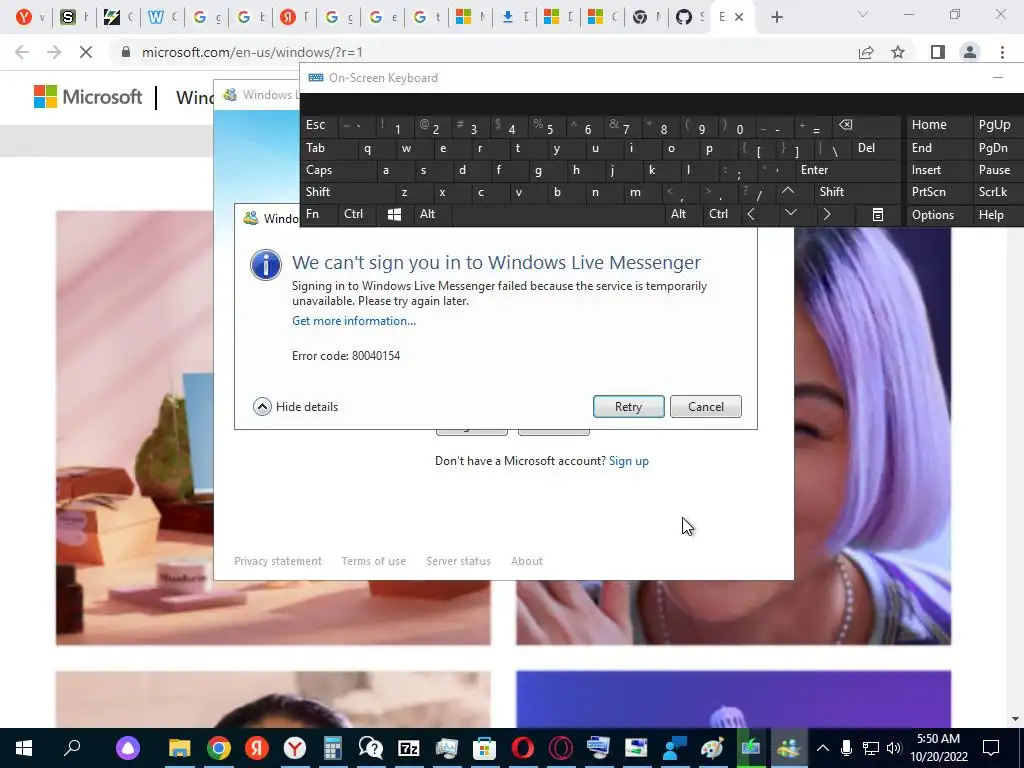
Task: Open File Explorer from taskbar
Action: point(180,748)
